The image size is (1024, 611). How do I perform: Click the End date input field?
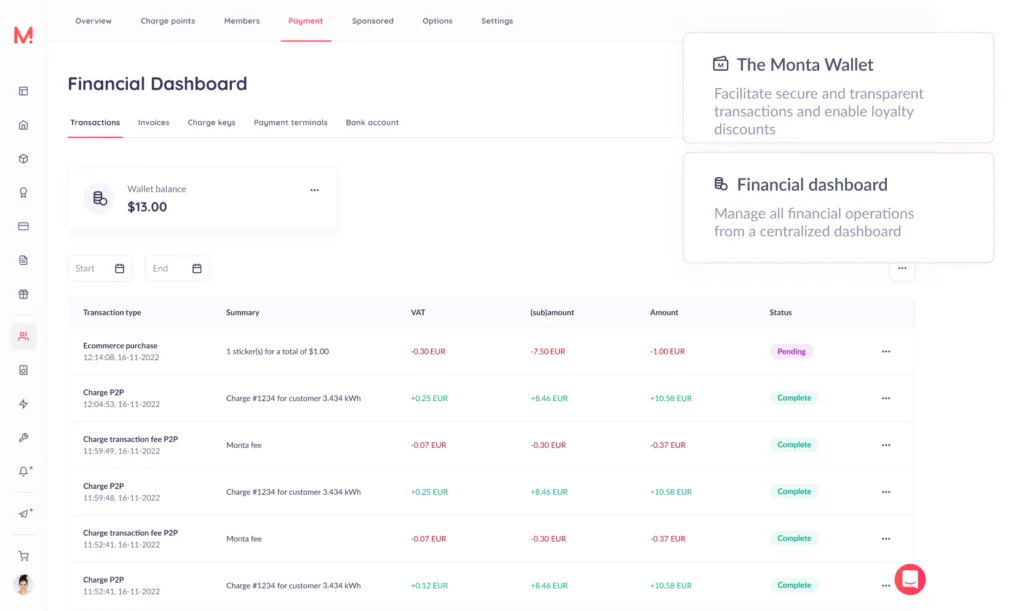[177, 268]
